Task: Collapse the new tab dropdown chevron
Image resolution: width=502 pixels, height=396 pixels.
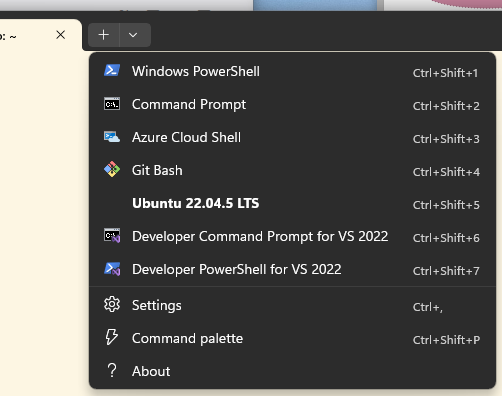Action: tap(133, 35)
